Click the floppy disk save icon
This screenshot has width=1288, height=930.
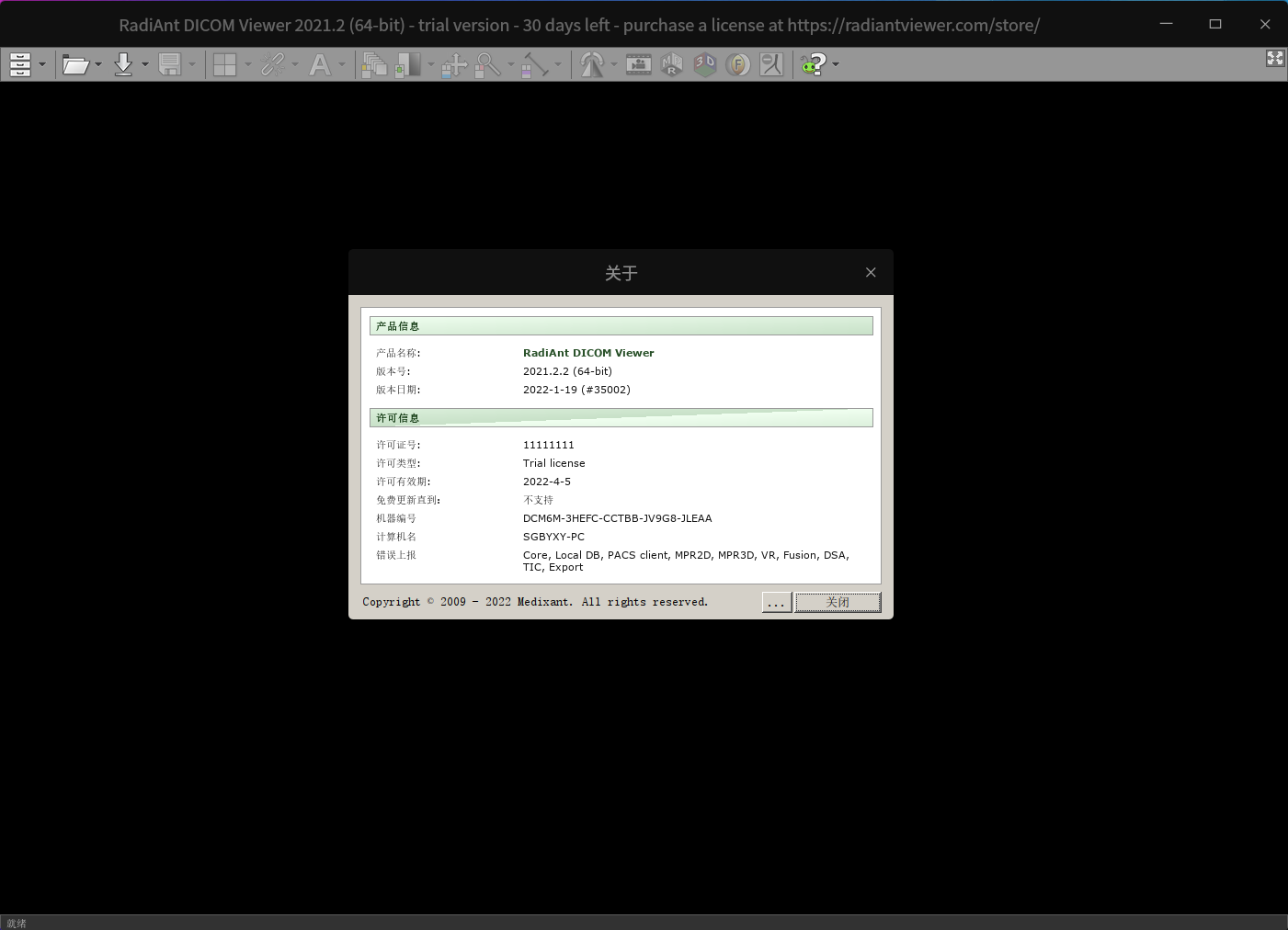pyautogui.click(x=170, y=64)
